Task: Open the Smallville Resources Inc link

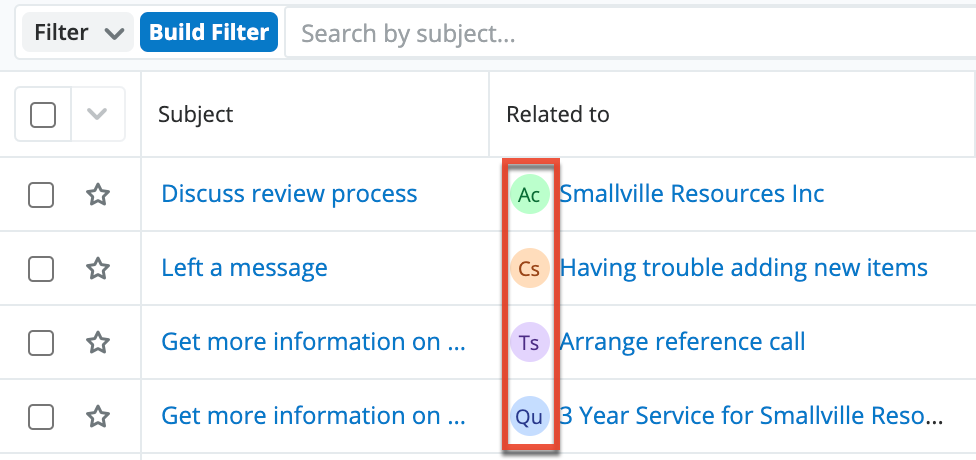Action: pos(692,194)
